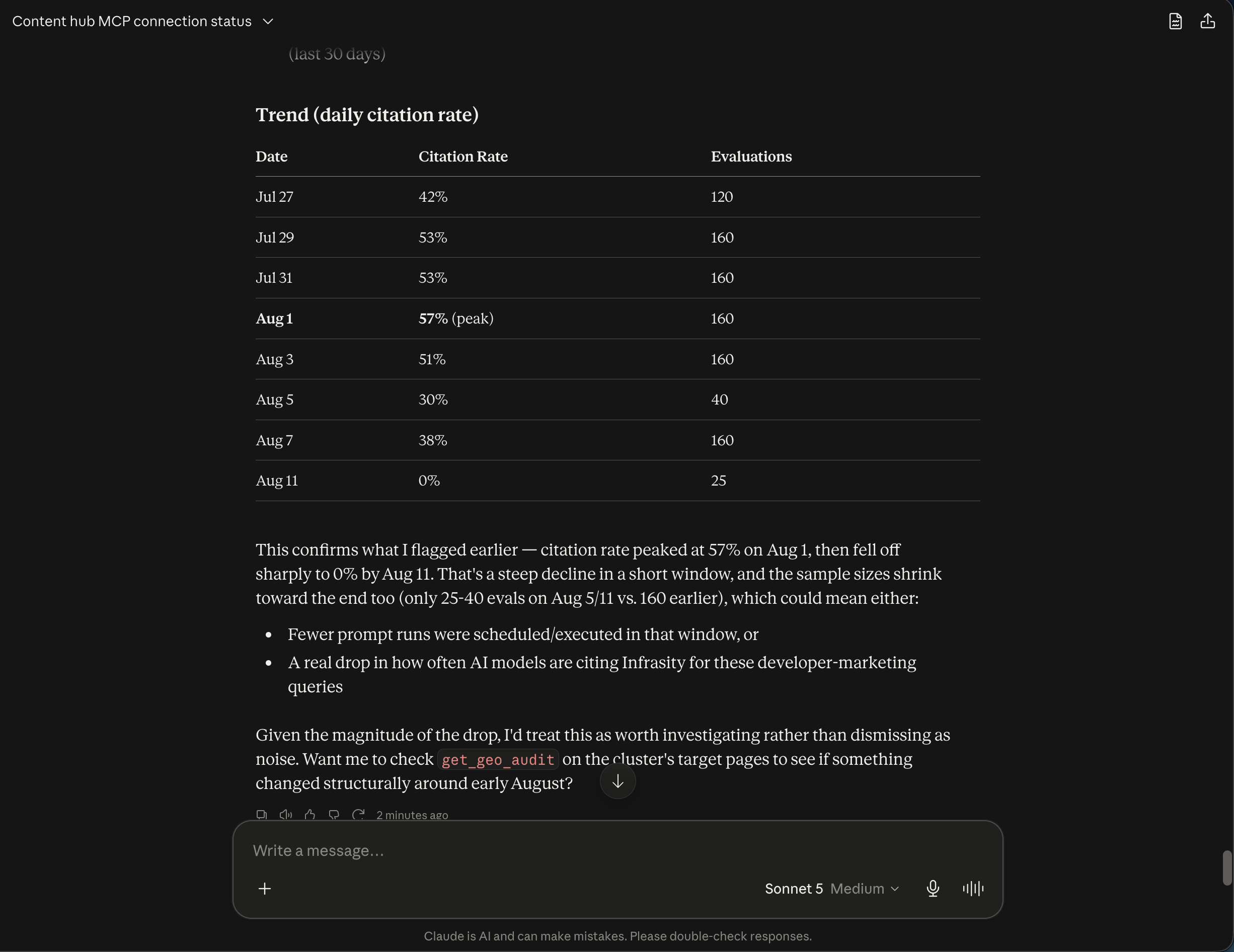
Task: Select the "40" evaluations cell
Action: coord(720,400)
